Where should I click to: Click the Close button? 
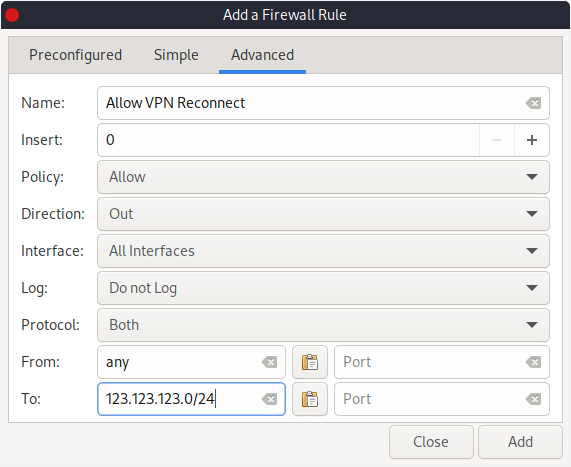pyautogui.click(x=431, y=442)
